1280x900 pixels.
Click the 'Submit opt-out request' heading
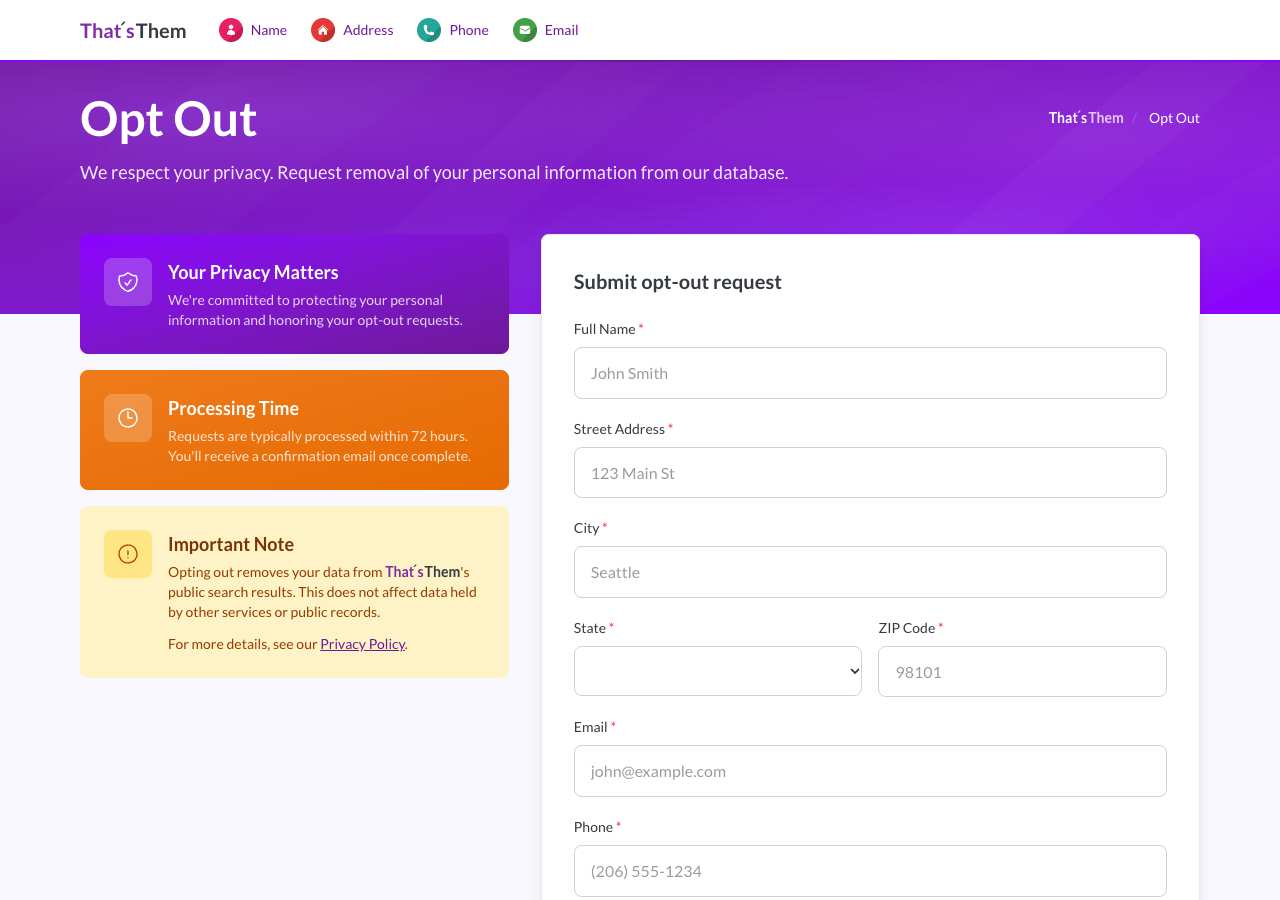pyautogui.click(x=678, y=282)
